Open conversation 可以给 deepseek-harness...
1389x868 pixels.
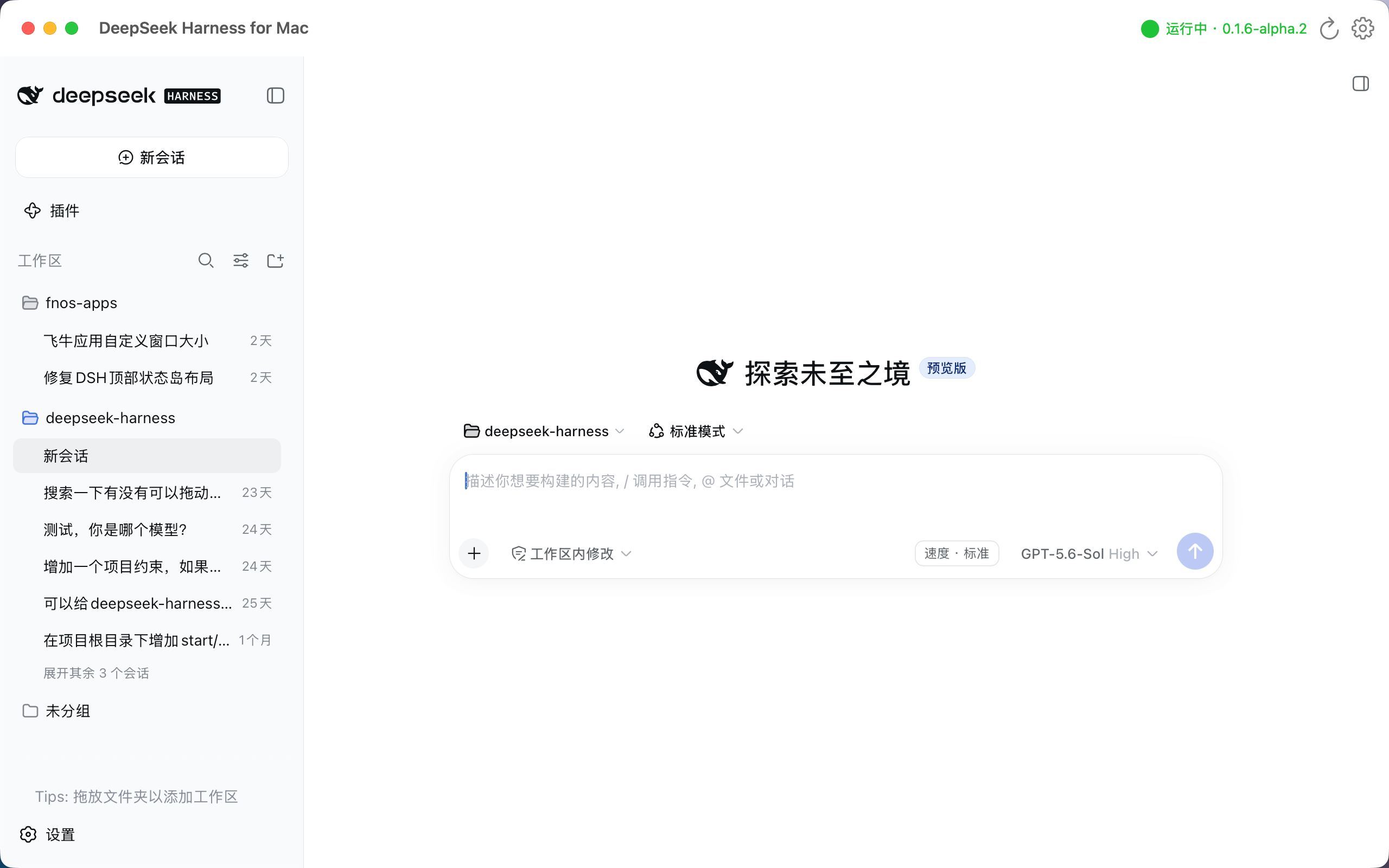tap(147, 603)
